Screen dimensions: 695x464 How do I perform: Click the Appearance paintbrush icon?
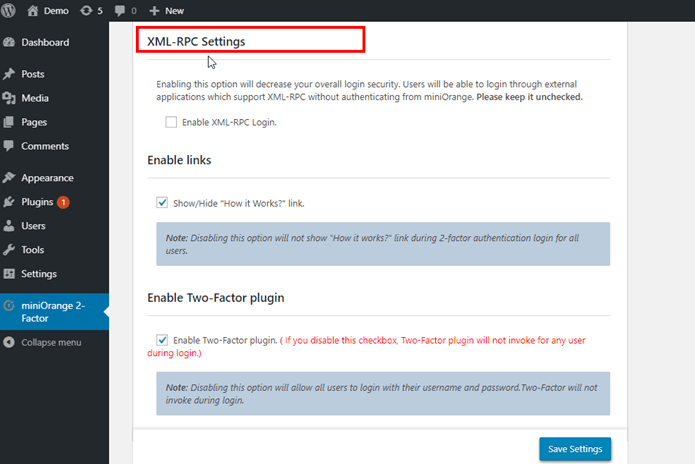point(9,178)
